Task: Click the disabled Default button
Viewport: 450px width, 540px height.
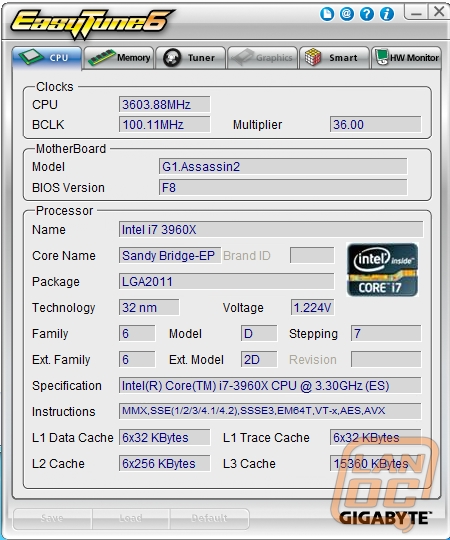Action: pos(209,518)
